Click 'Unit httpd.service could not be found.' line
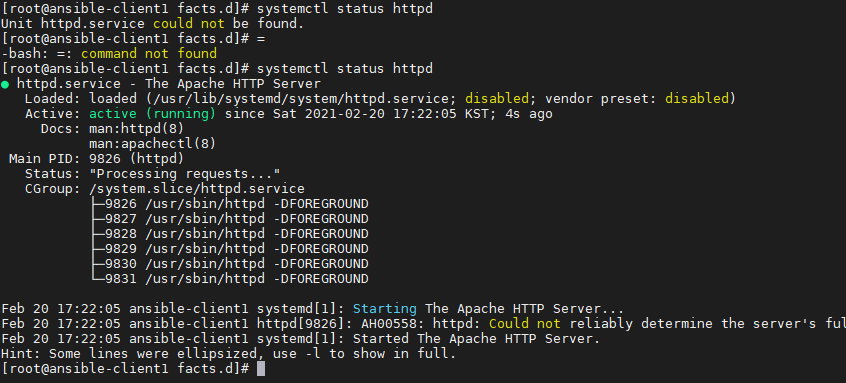 [153, 24]
